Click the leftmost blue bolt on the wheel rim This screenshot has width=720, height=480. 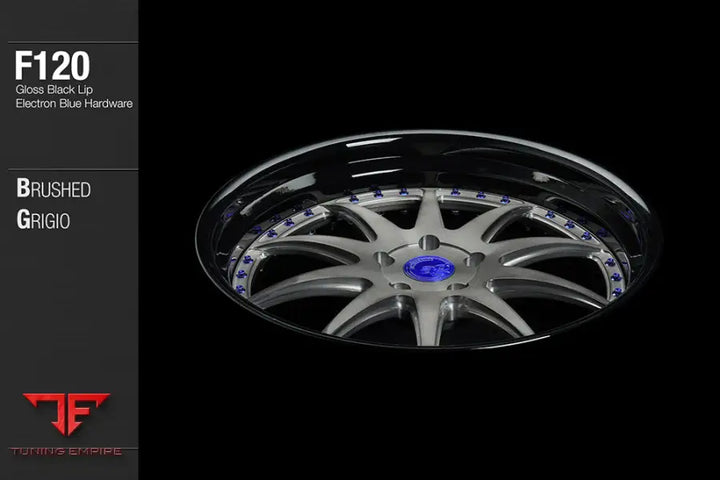pos(233,262)
